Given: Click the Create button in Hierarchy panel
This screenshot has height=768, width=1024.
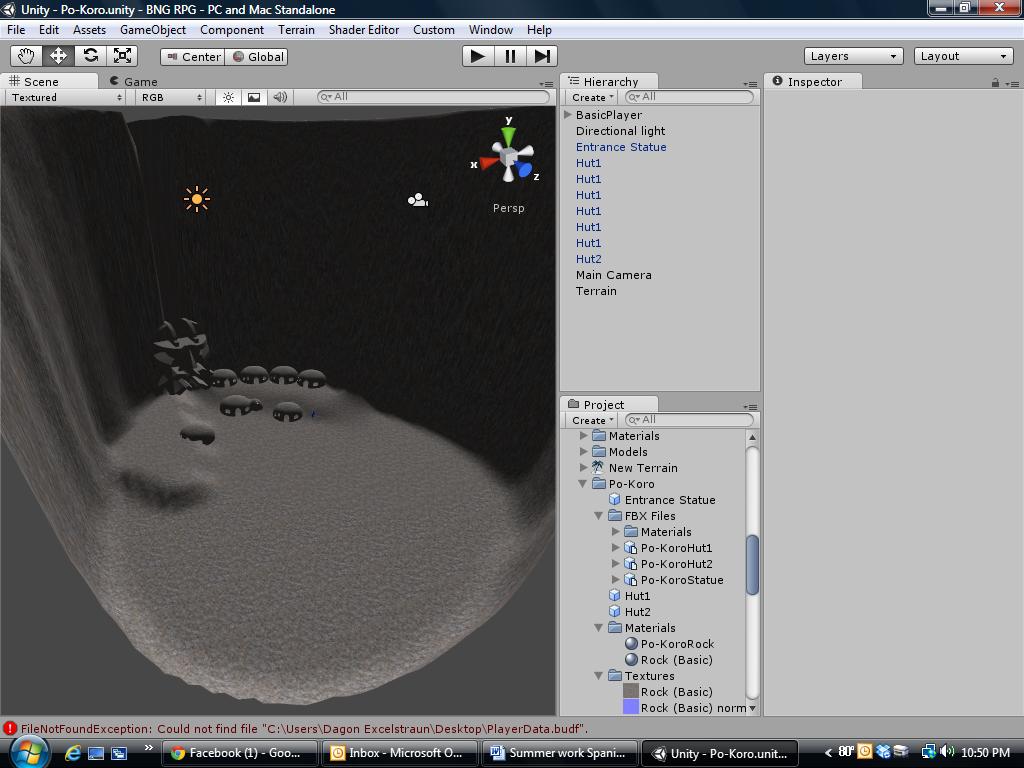Looking at the screenshot, I should [x=592, y=97].
